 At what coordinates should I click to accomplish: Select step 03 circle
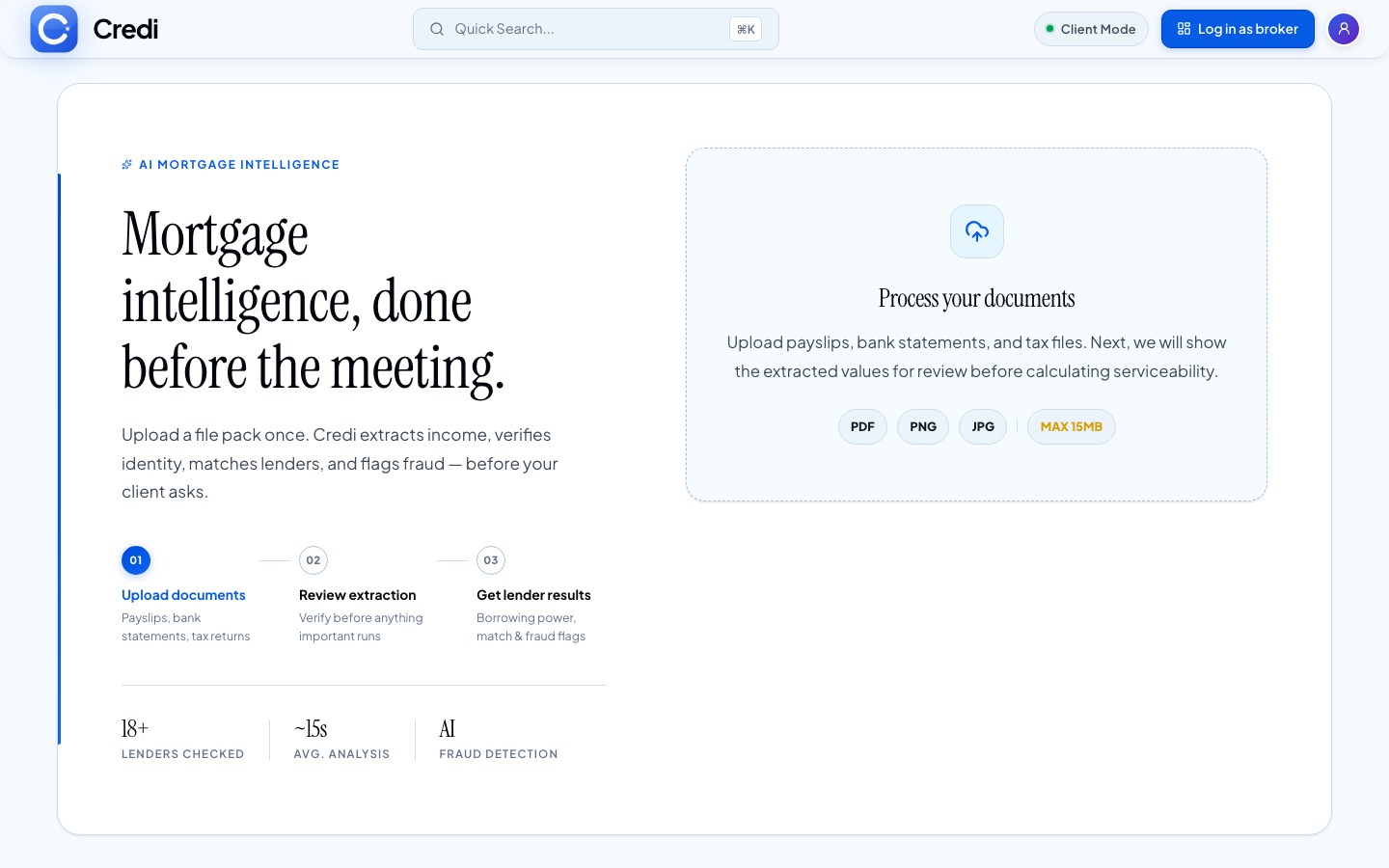coord(491,560)
